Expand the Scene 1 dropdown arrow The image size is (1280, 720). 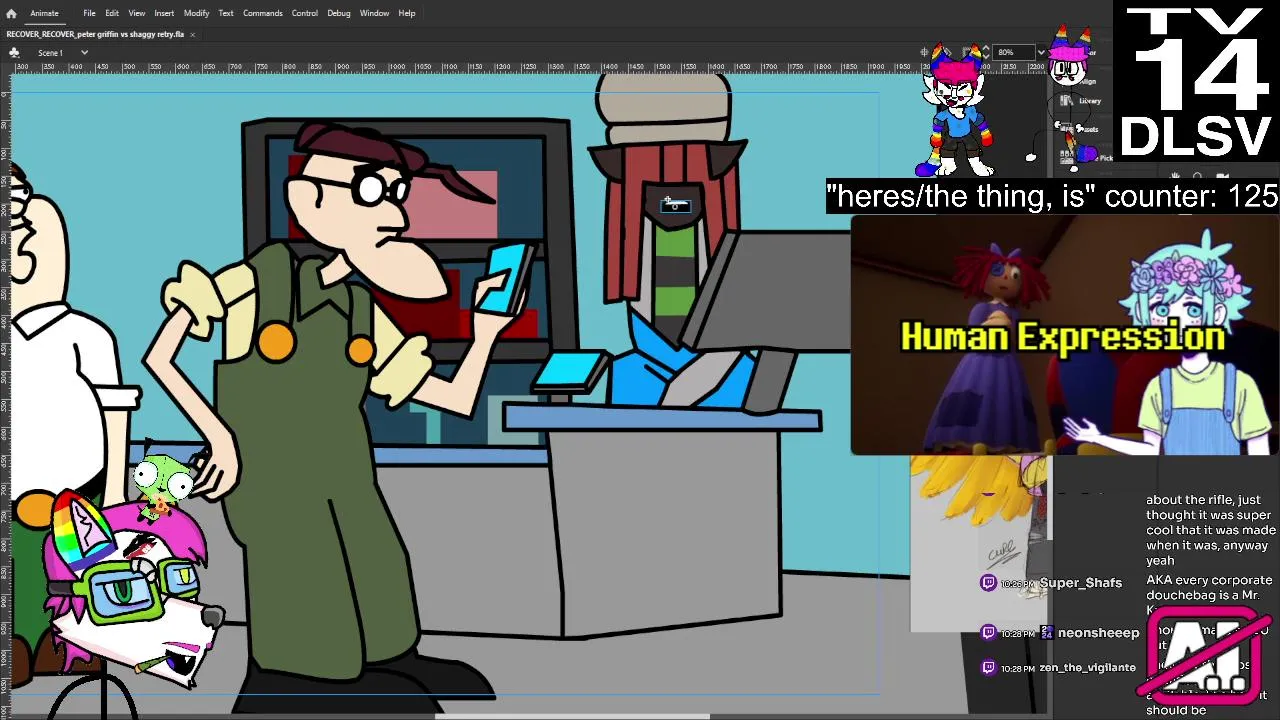[84, 52]
